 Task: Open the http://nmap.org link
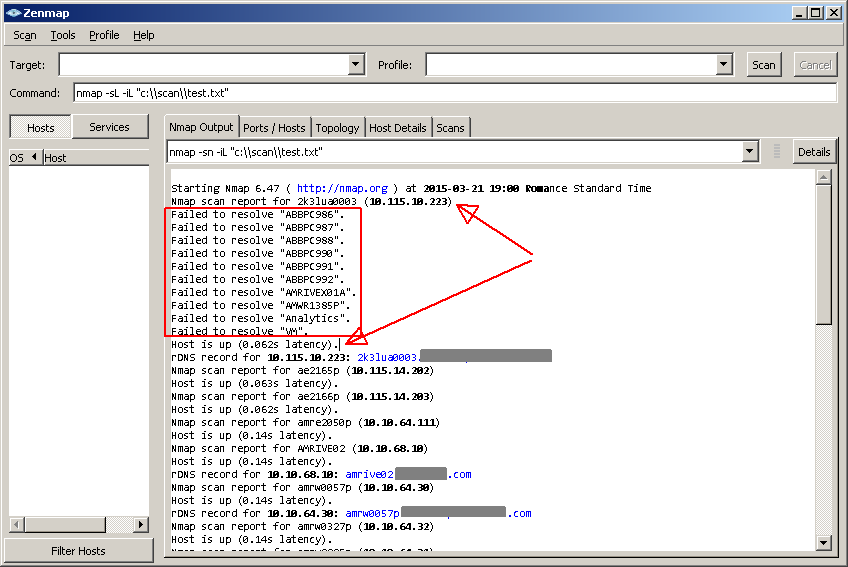[x=342, y=188]
